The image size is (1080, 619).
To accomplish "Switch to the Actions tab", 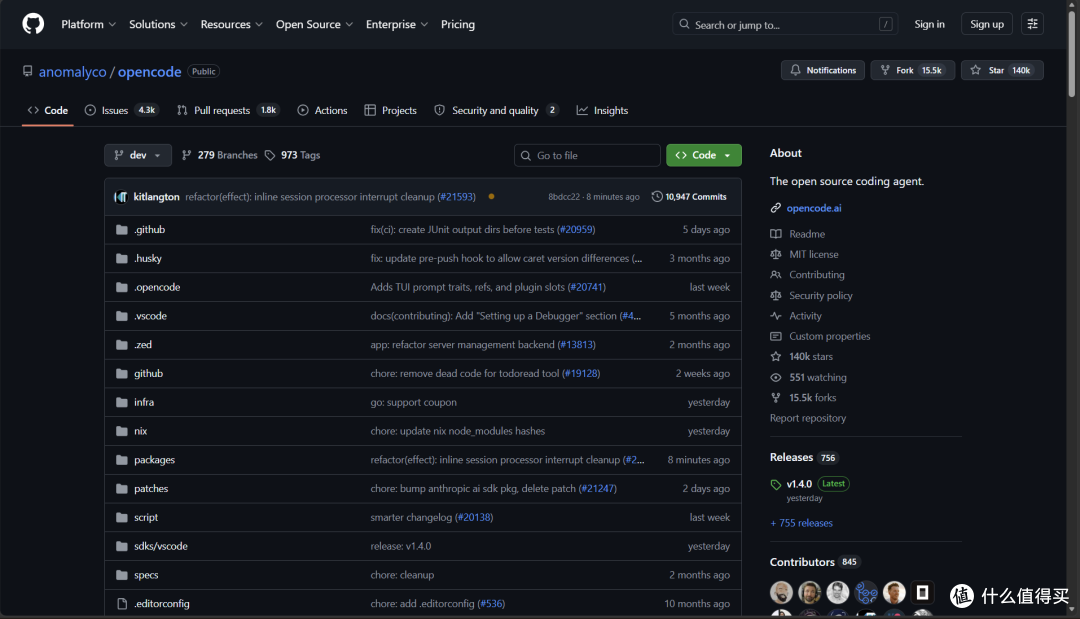I will (322, 110).
